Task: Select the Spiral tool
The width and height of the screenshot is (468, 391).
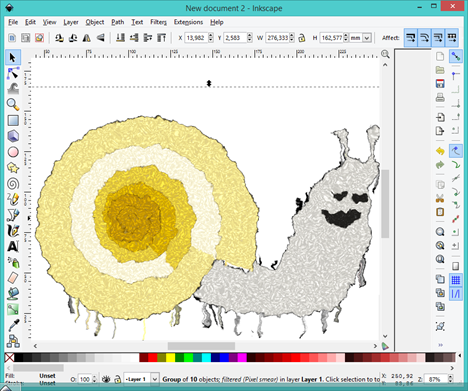Action: (x=13, y=184)
